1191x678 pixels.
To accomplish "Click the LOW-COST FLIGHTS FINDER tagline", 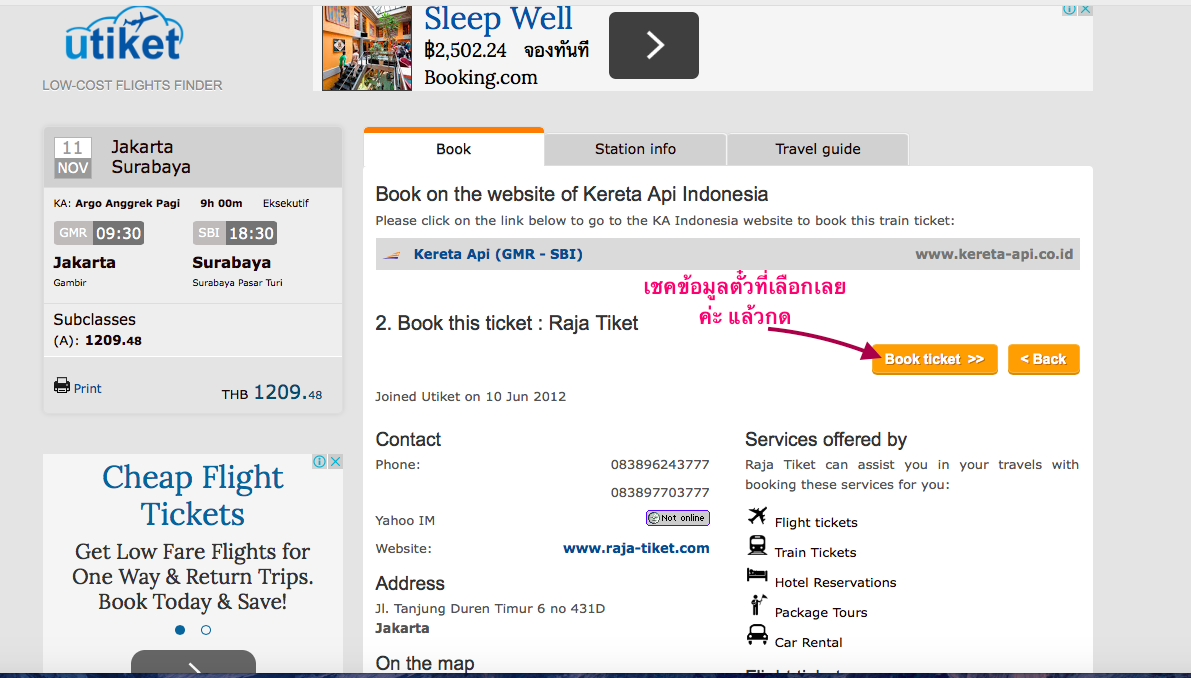I will tap(132, 85).
